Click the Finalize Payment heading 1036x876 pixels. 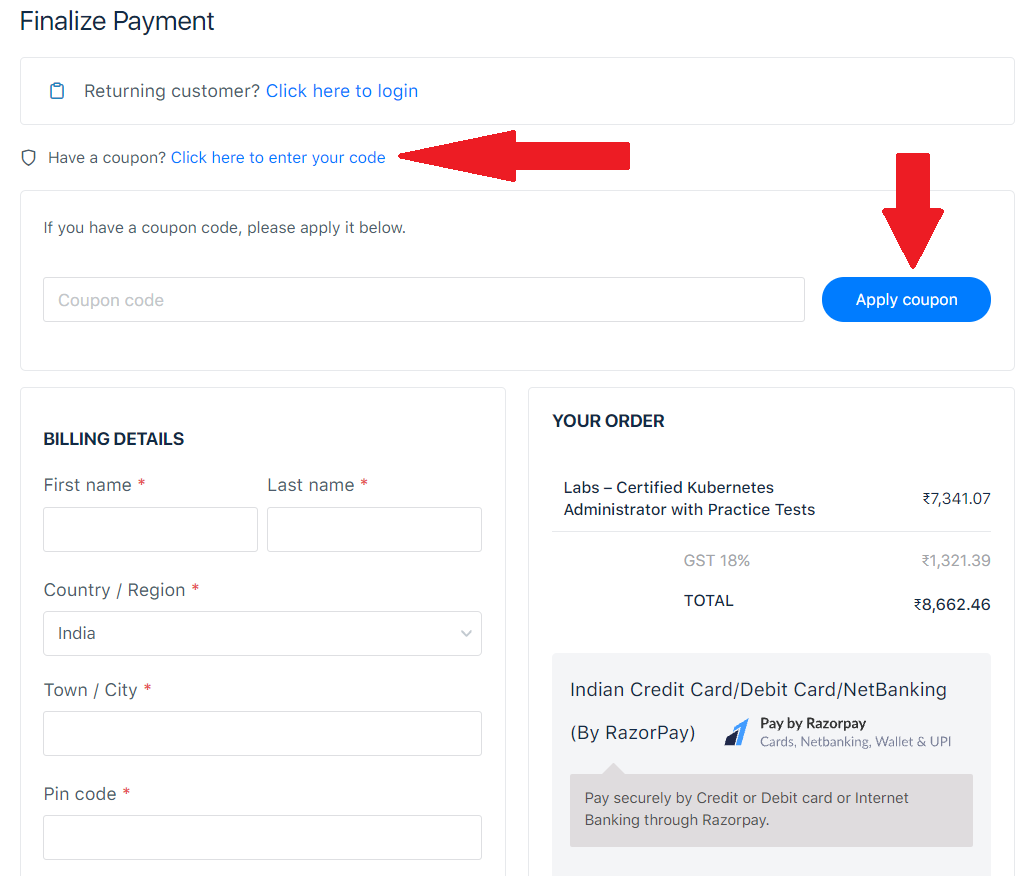coord(116,21)
